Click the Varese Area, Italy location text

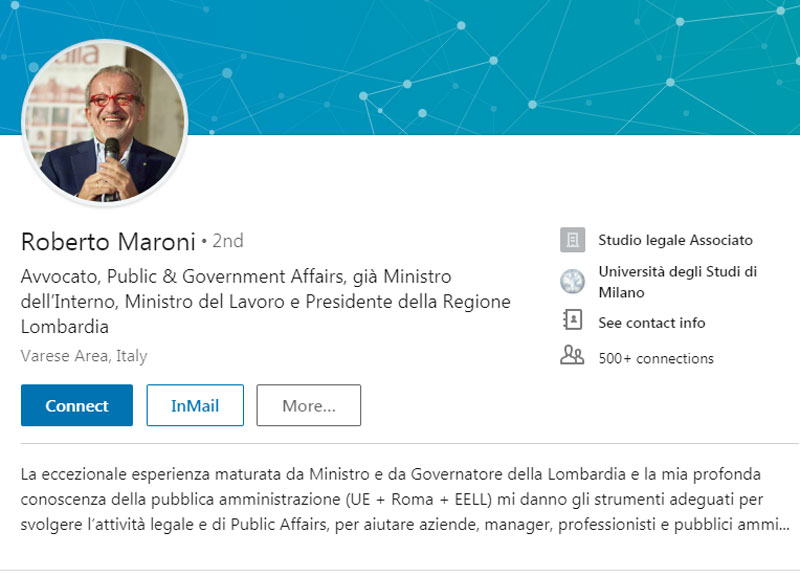[84, 356]
